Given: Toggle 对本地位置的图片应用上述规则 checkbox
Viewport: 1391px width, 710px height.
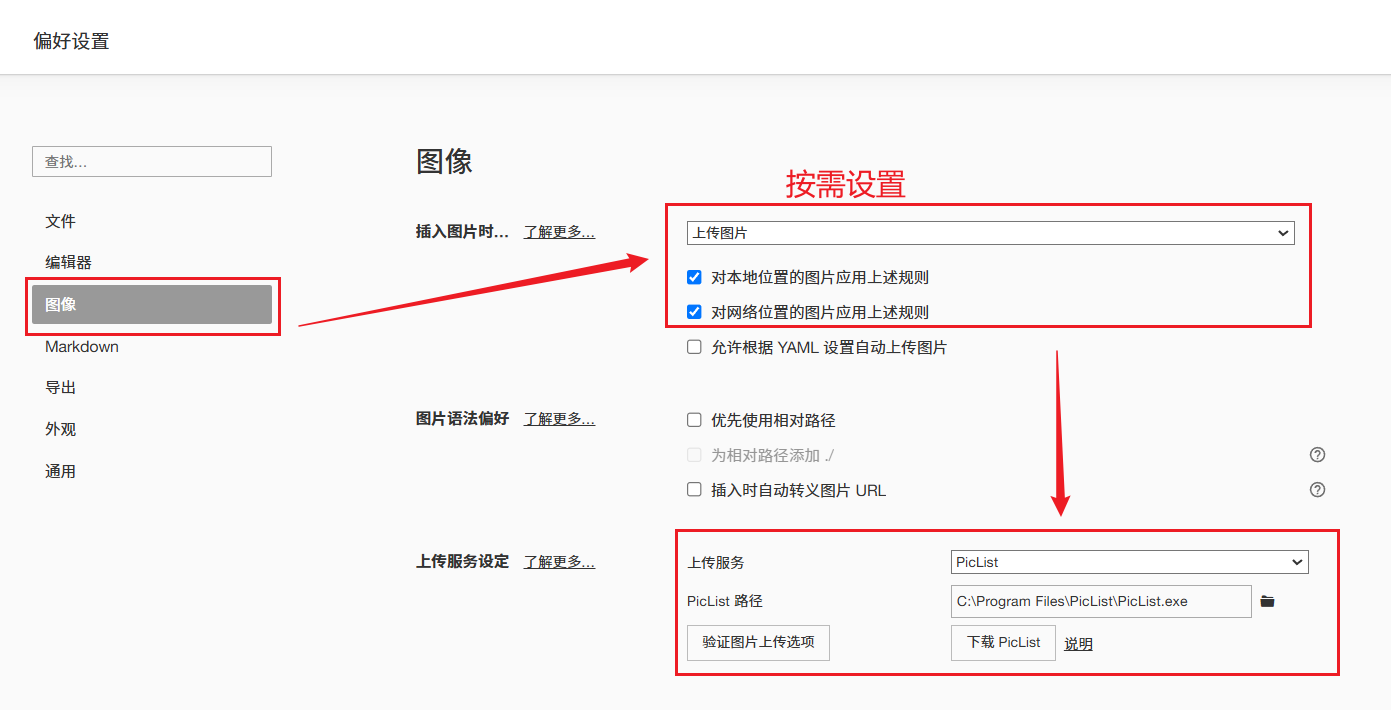Looking at the screenshot, I should 694,277.
